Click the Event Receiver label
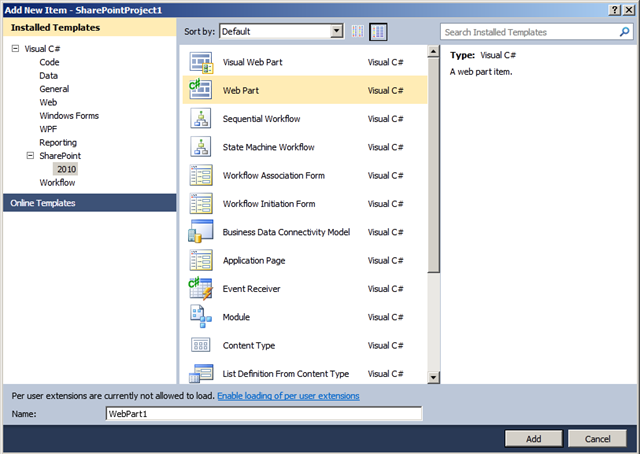 click(251, 289)
